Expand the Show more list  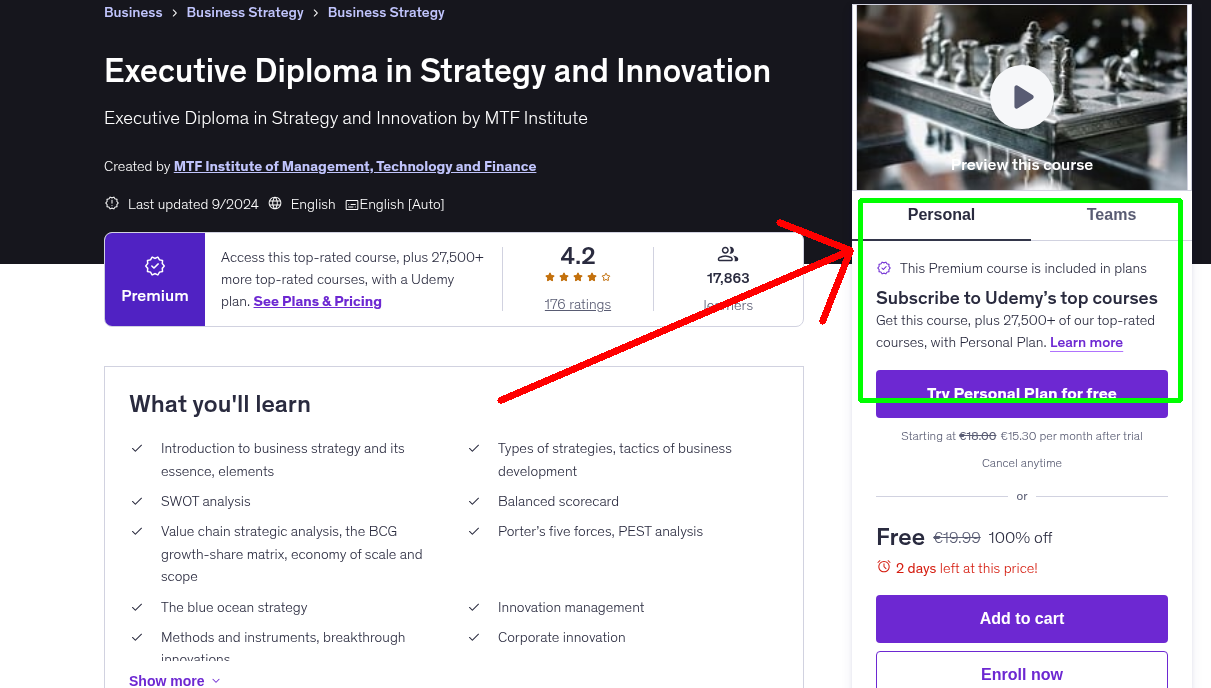click(x=175, y=680)
